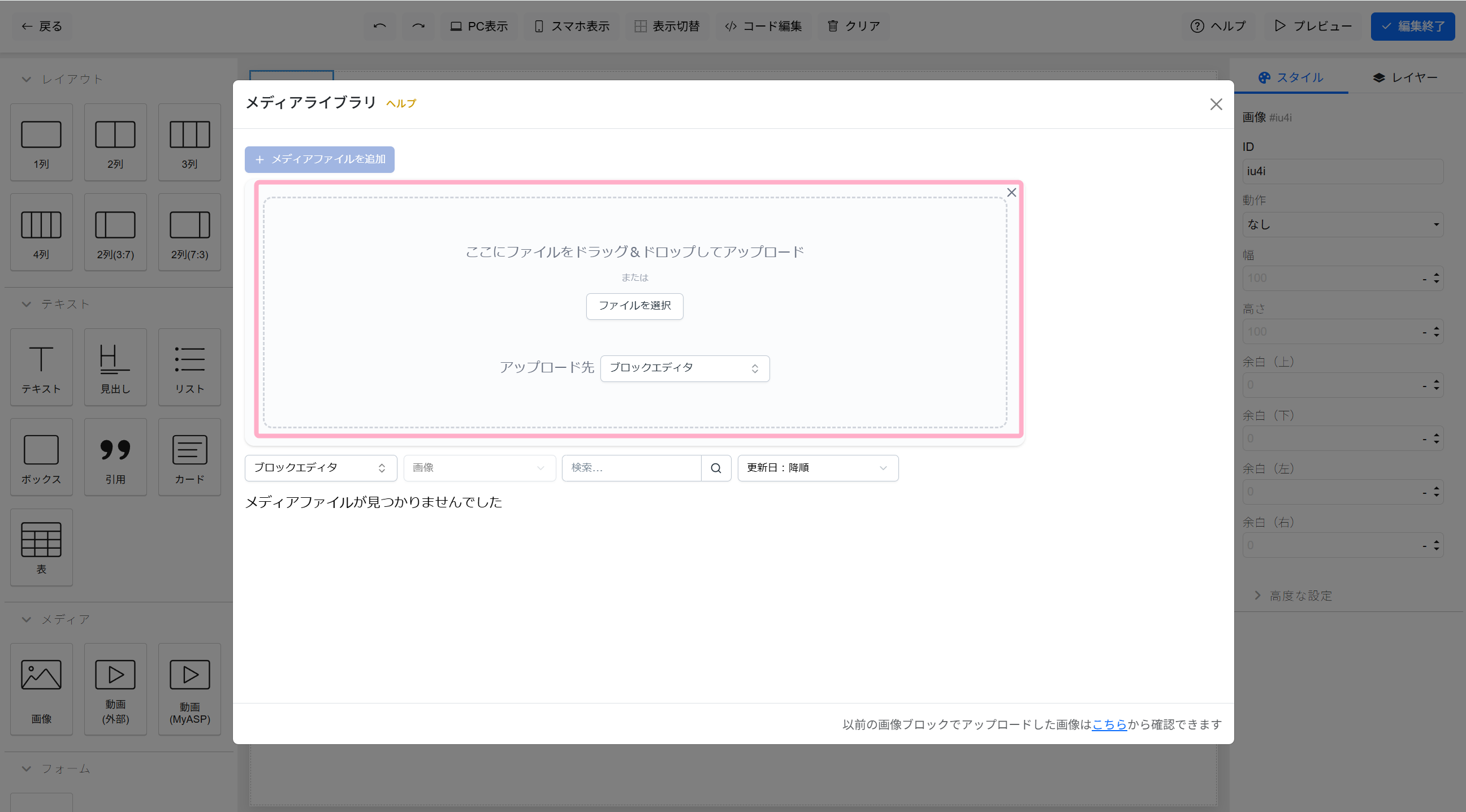This screenshot has width=1466, height=812.
Task: Click the クリア trash toolbar button
Action: click(853, 26)
